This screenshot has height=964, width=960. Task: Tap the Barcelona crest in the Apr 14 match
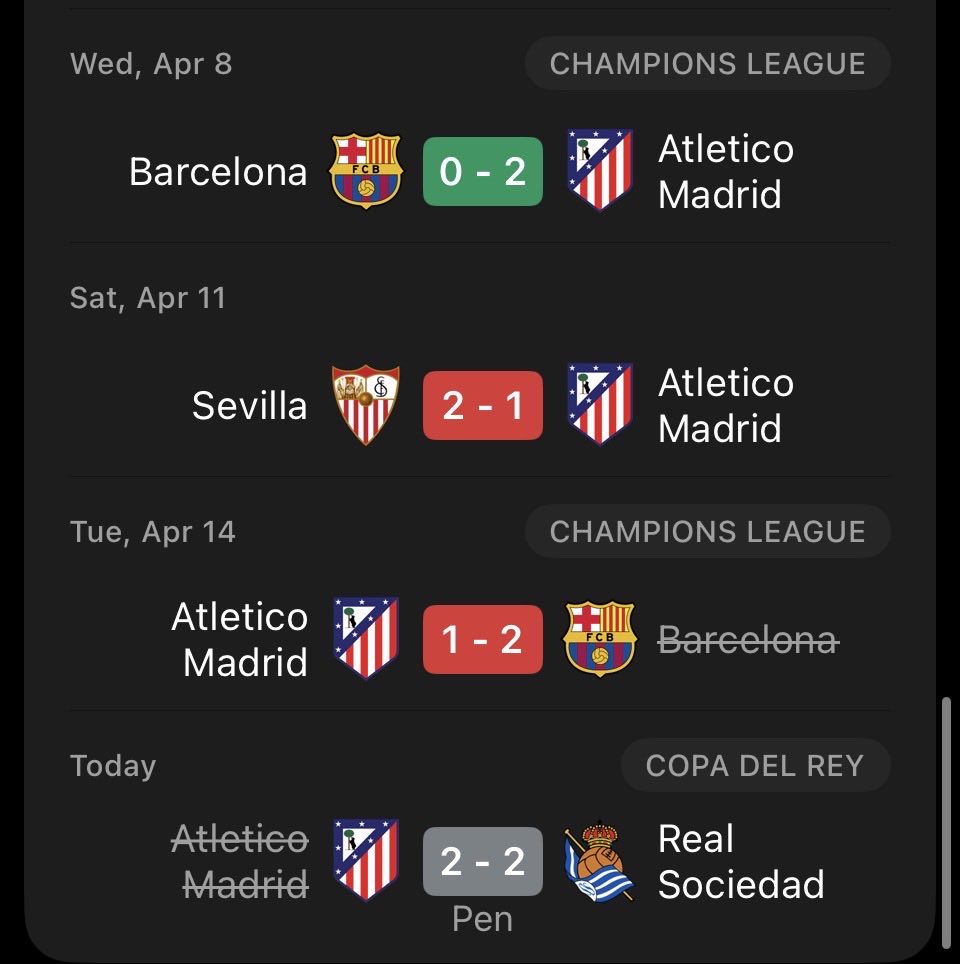point(600,639)
